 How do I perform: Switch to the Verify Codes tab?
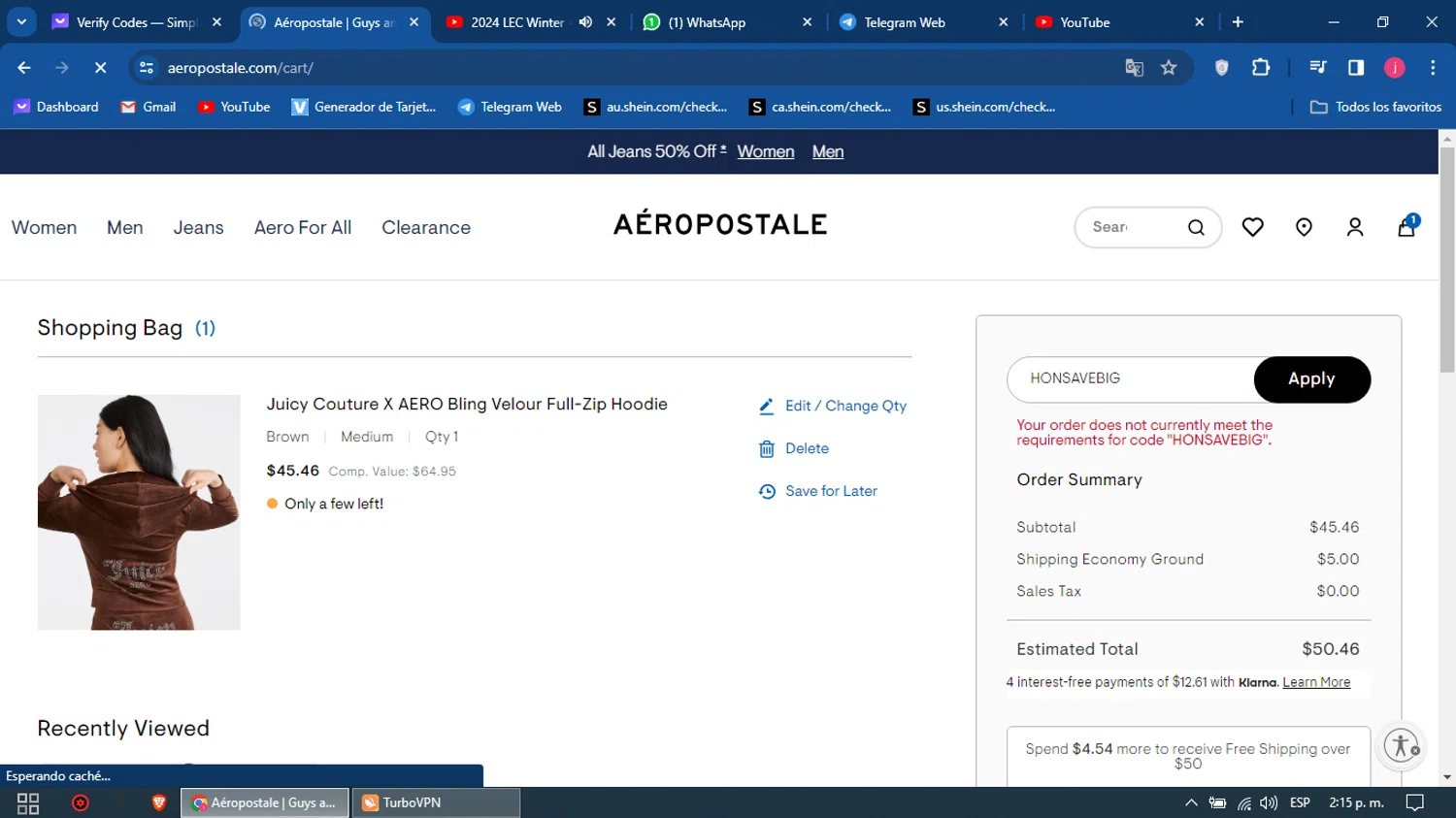138,22
